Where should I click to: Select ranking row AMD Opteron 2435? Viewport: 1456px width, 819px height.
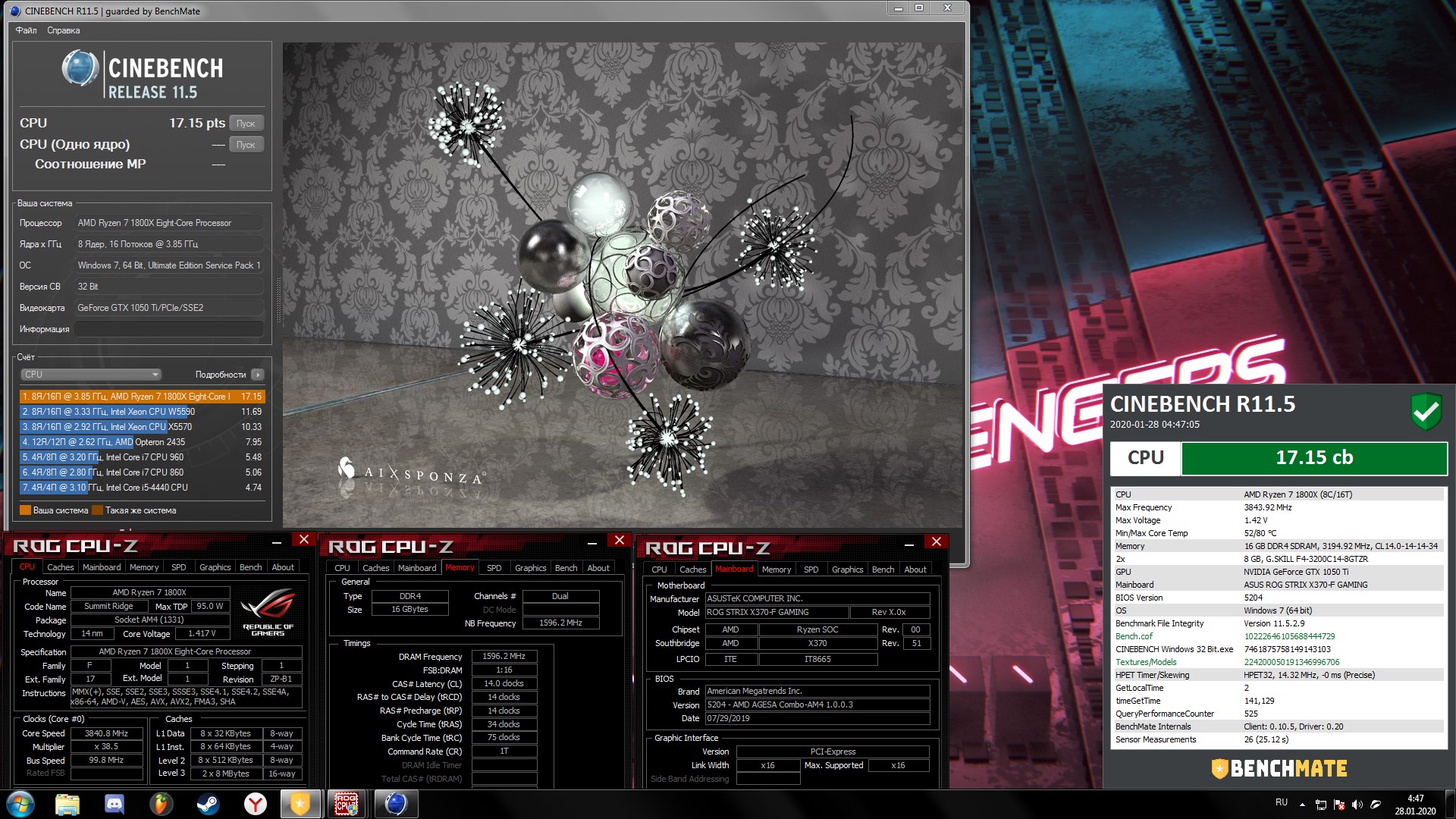click(143, 442)
